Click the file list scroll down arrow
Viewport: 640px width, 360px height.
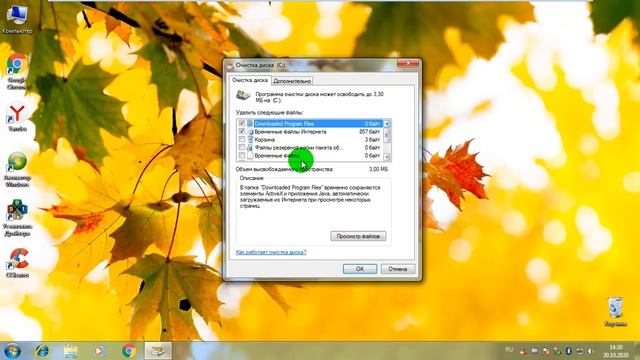click(x=387, y=157)
